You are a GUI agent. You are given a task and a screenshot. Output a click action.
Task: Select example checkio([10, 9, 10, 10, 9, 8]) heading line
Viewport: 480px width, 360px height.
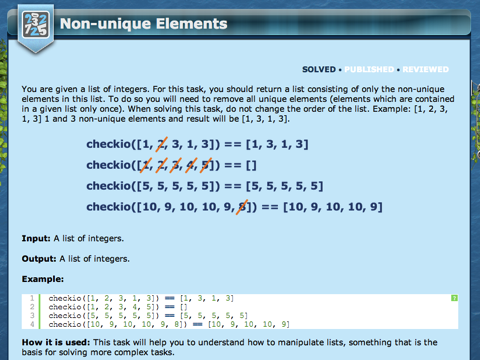click(x=234, y=207)
